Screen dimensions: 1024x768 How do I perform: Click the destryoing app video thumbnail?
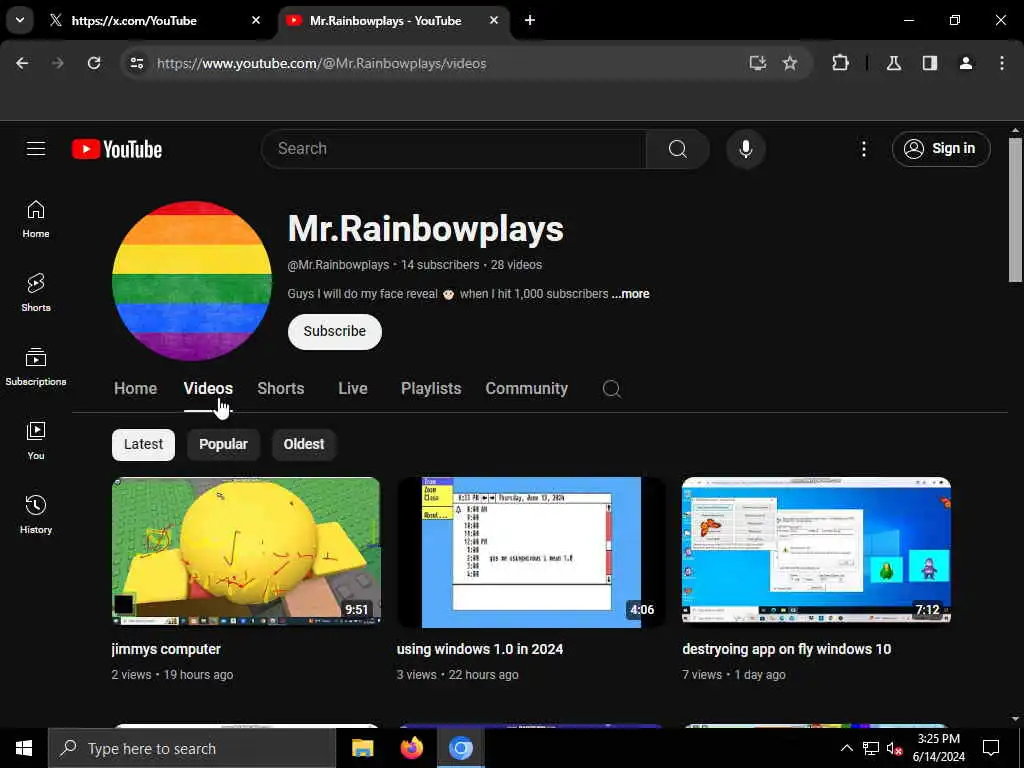pos(816,552)
